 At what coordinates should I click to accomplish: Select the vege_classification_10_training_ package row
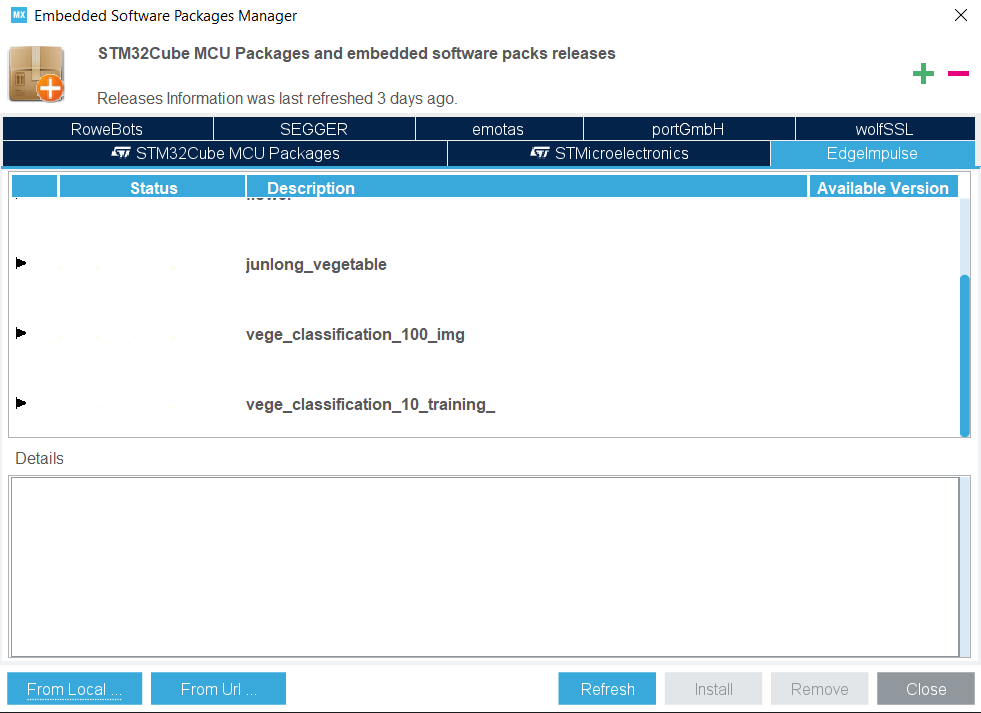(x=368, y=404)
